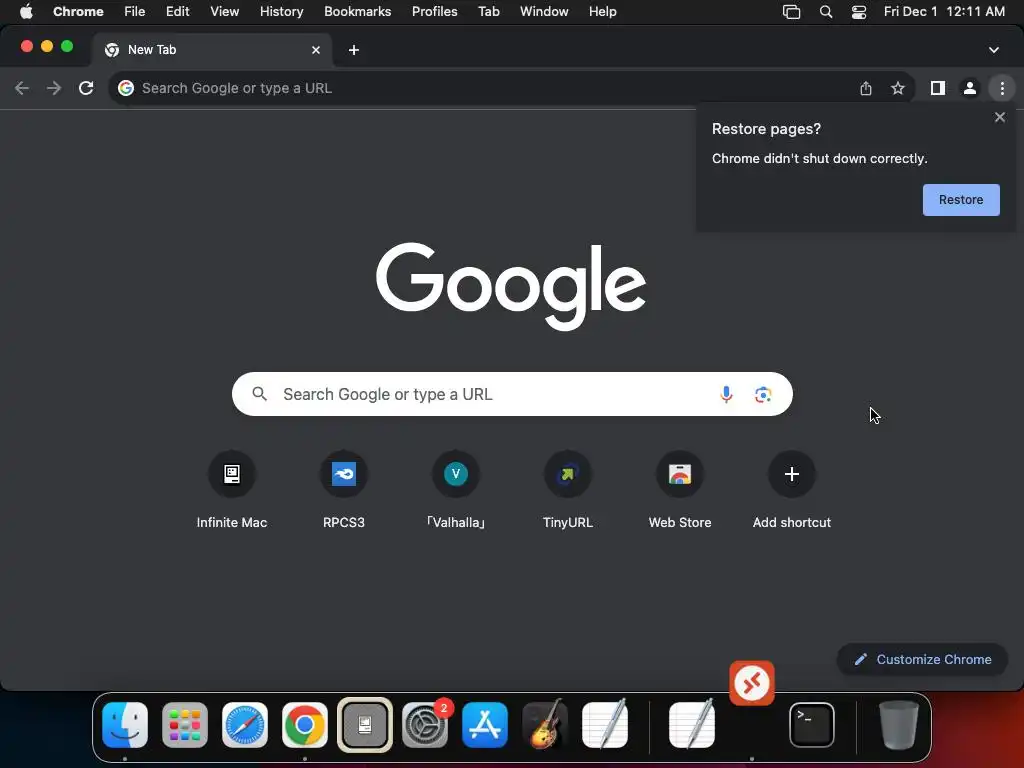Open the Trash in the dock
Viewport: 1024px width, 768px height.
(899, 725)
